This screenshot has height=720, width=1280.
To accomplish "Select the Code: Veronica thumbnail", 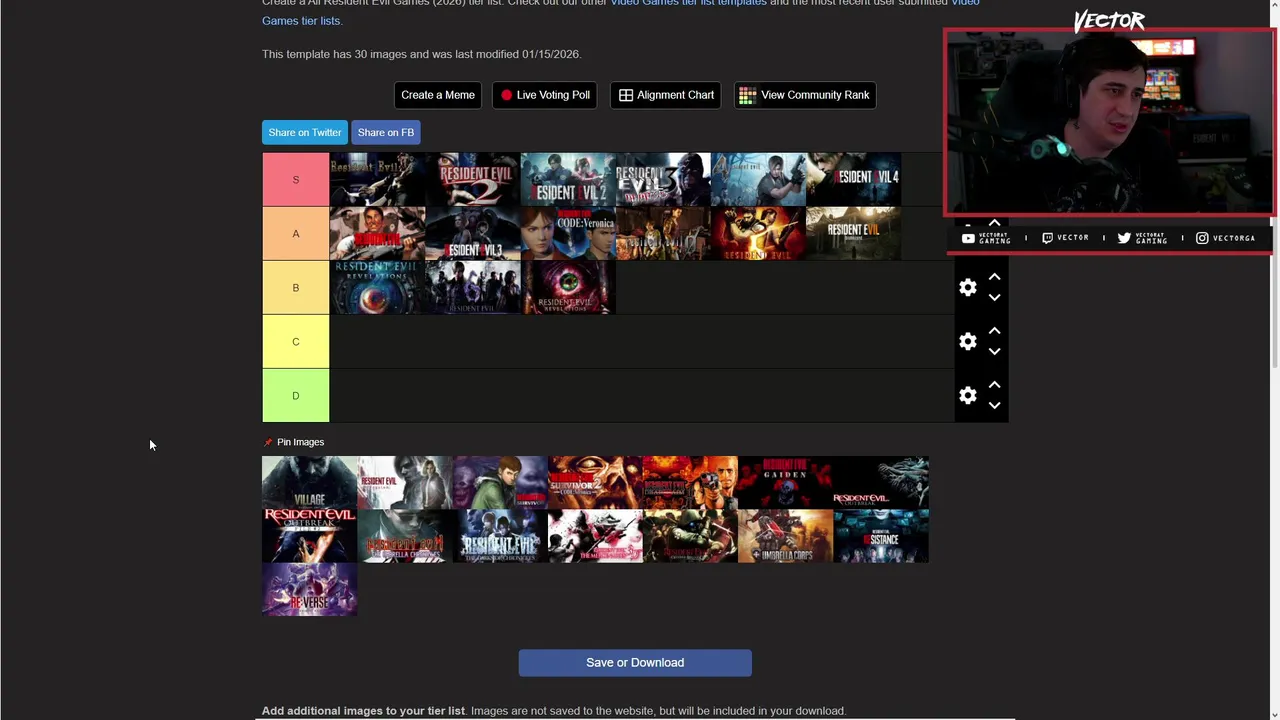I will click(x=568, y=233).
